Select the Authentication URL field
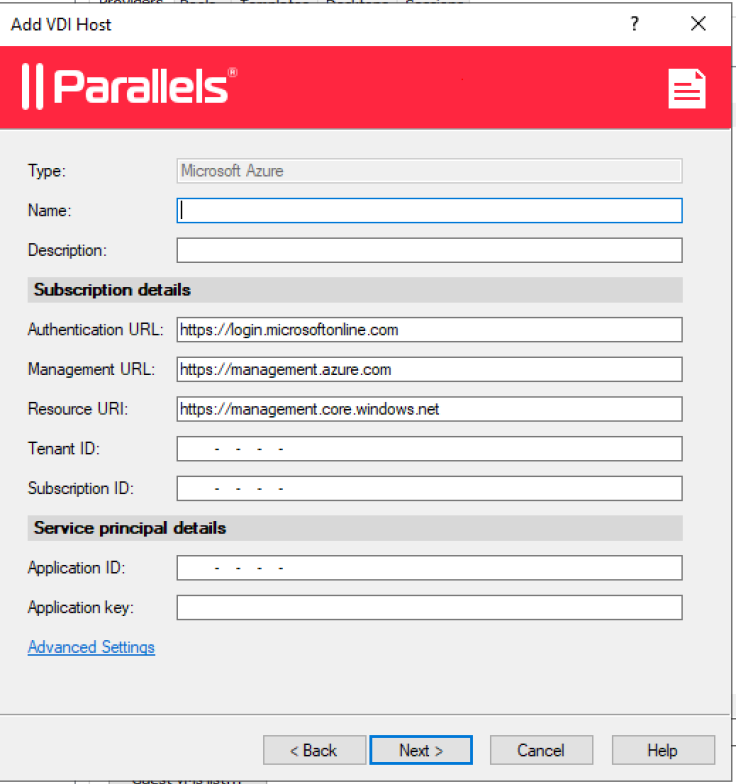The height and width of the screenshot is (784, 736). click(x=430, y=330)
